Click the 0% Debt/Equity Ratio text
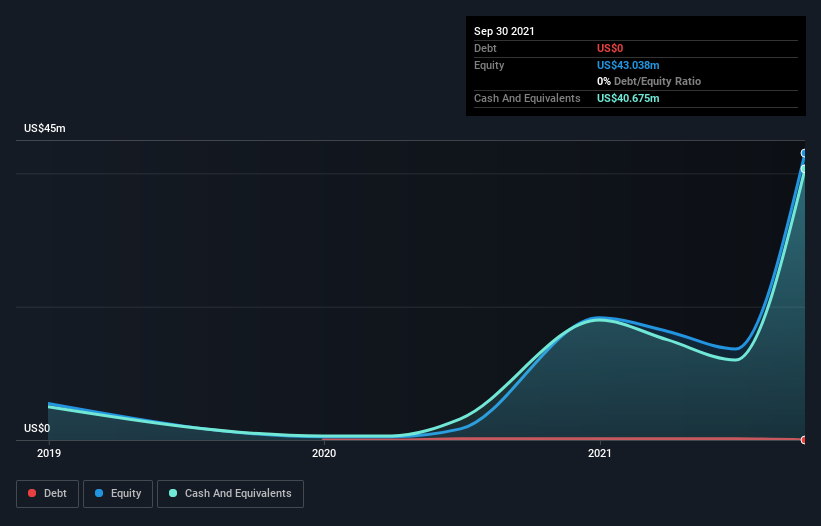Screen dimensions: 821x526 [x=649, y=81]
